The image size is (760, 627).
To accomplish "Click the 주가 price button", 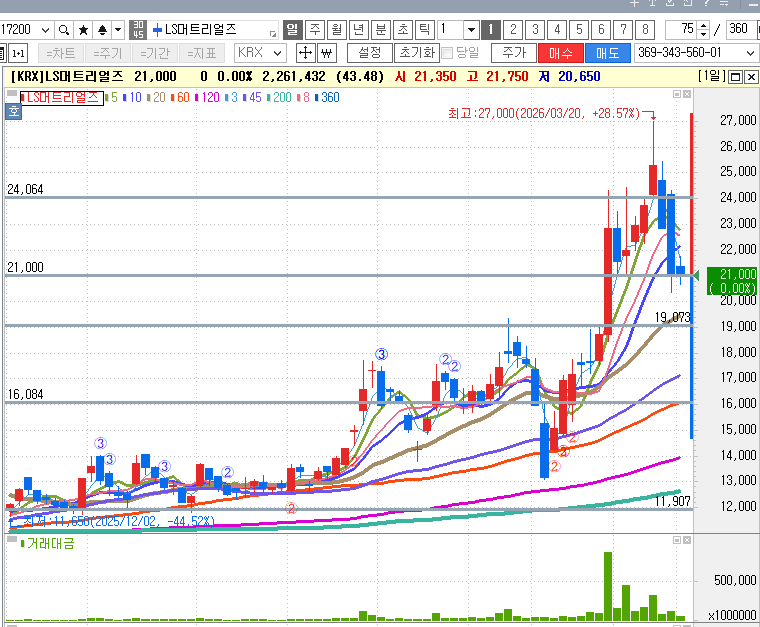I will (x=514, y=53).
